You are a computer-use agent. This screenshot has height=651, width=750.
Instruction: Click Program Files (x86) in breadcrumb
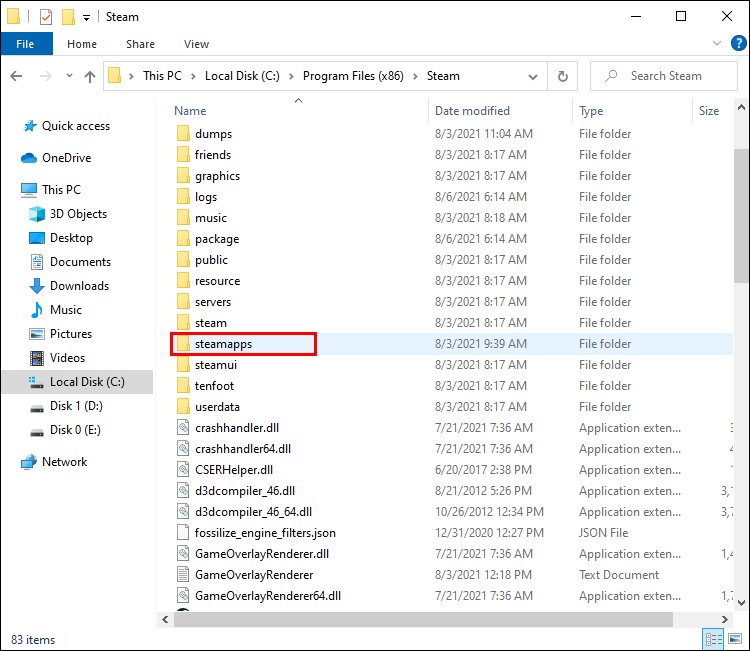click(x=353, y=76)
